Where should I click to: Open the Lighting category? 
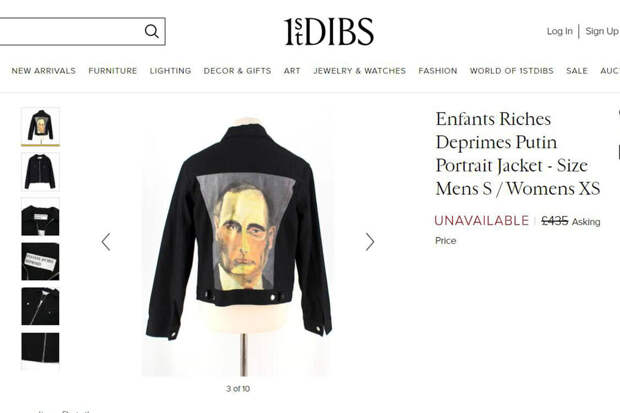click(x=170, y=71)
